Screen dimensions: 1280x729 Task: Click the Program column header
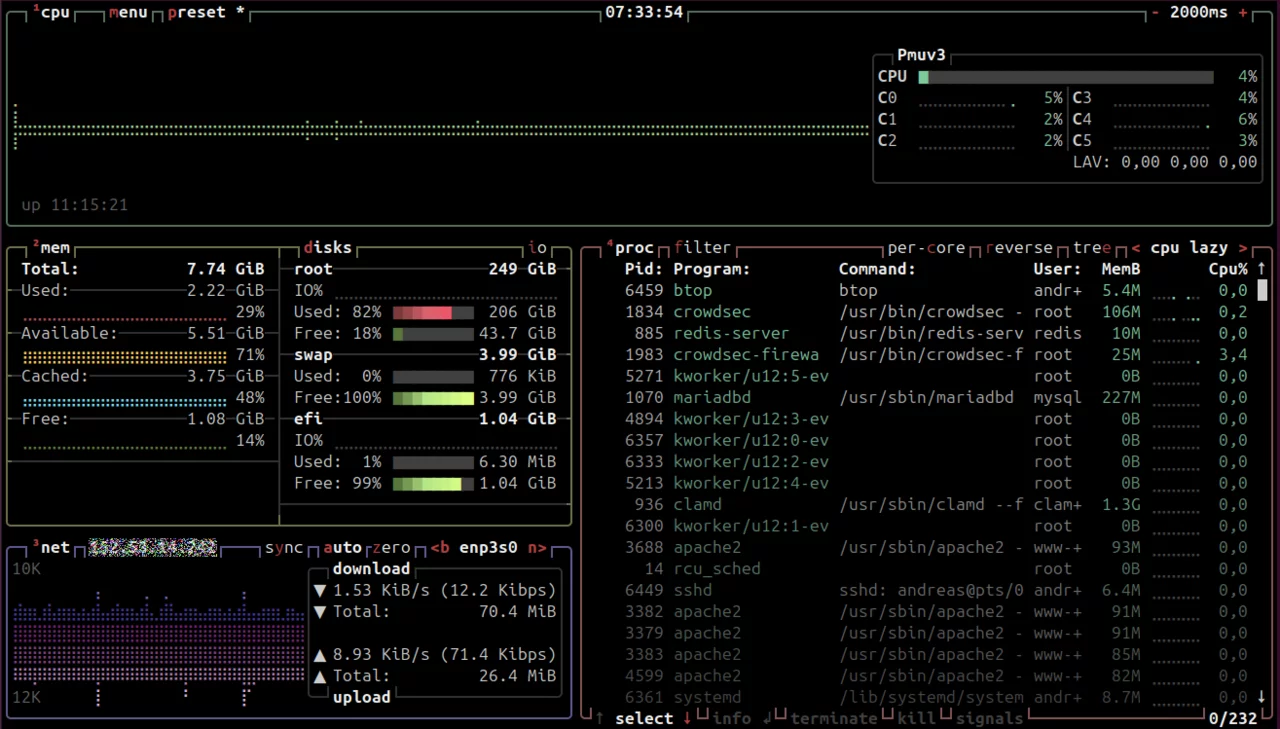click(x=712, y=269)
